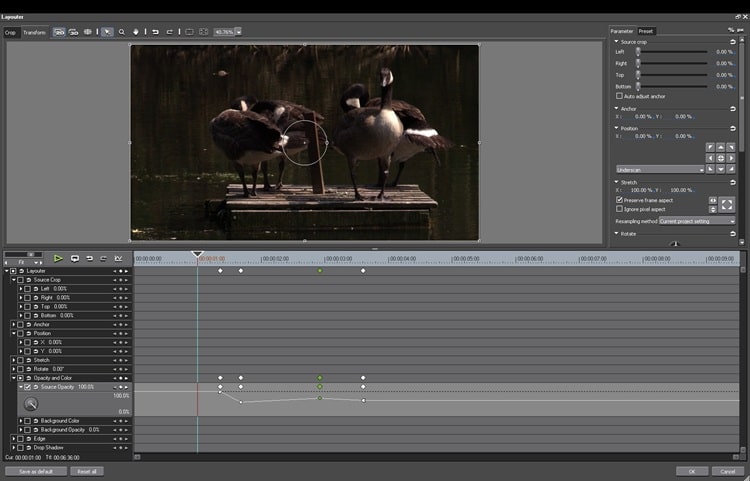Screen dimensions: 750x481
Task: Switch to 2D mode
Action: click(59, 32)
